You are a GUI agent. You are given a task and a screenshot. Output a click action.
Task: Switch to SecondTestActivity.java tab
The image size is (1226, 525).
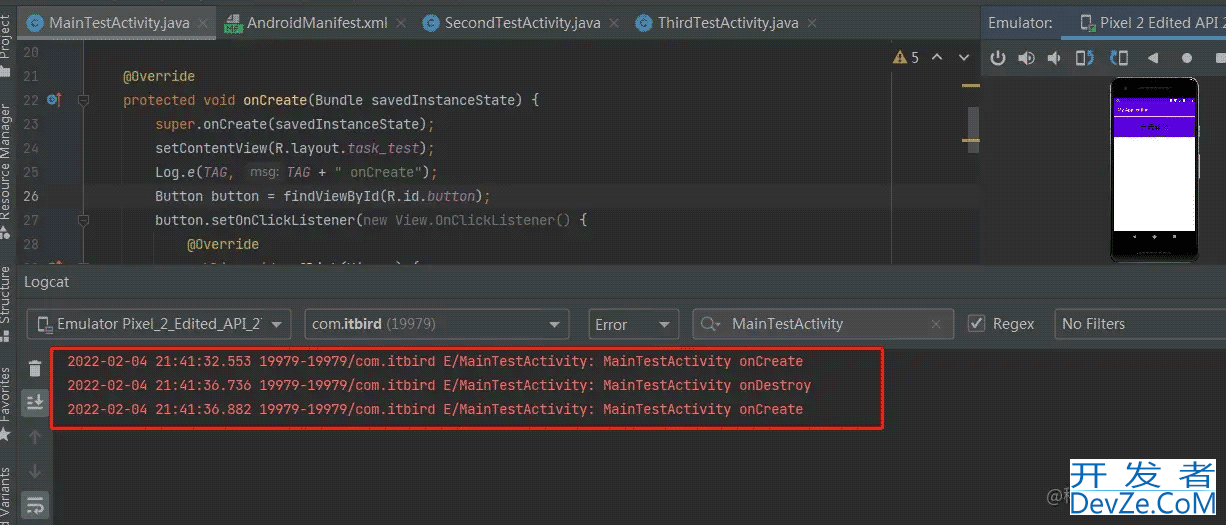[x=522, y=22]
